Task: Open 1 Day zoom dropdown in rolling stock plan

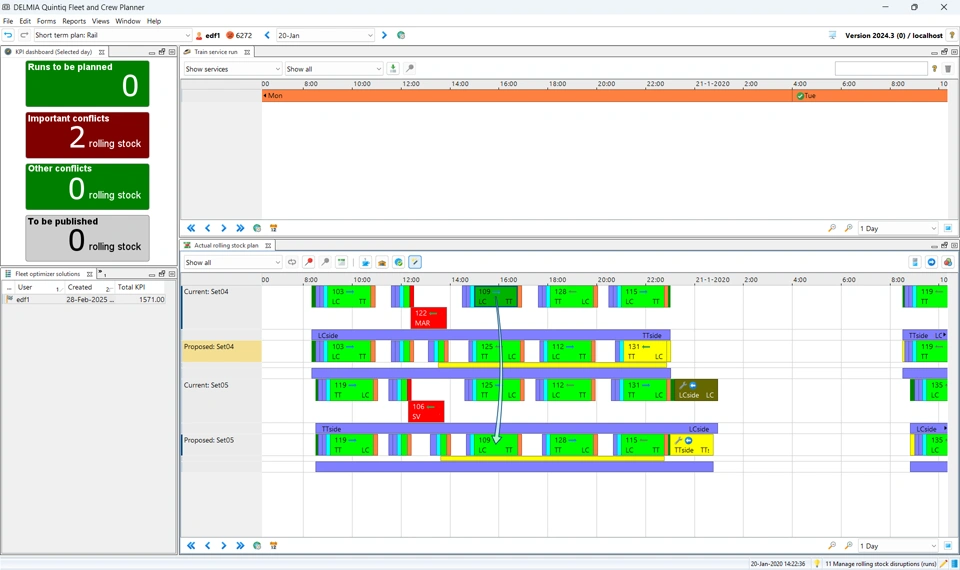Action: [898, 546]
